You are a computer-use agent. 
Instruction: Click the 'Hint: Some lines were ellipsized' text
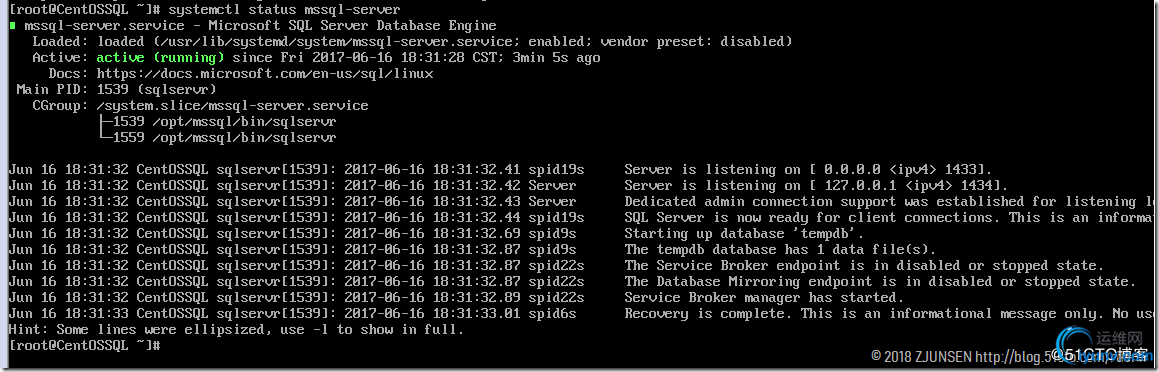[237, 330]
